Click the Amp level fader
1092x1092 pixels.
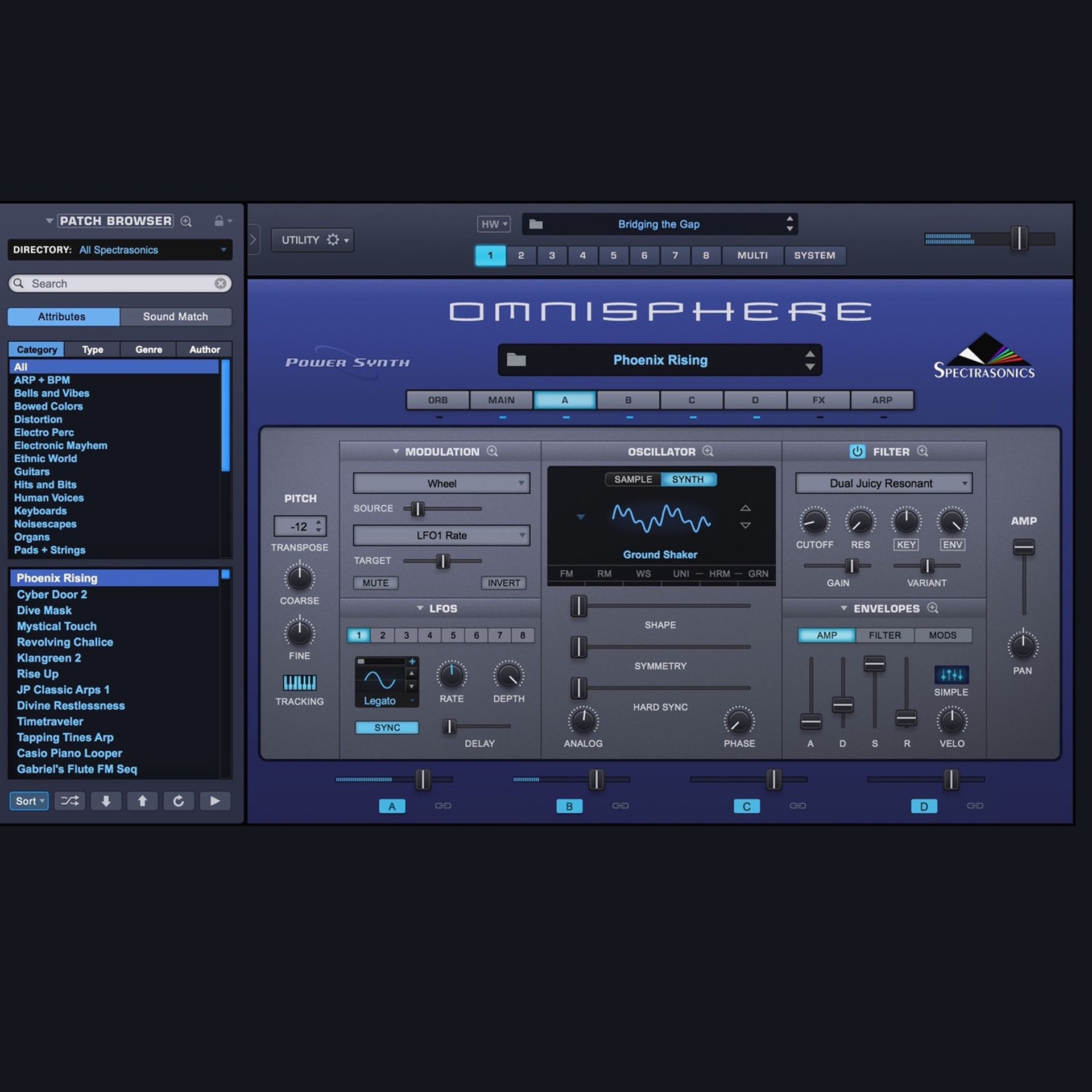coord(1024,576)
